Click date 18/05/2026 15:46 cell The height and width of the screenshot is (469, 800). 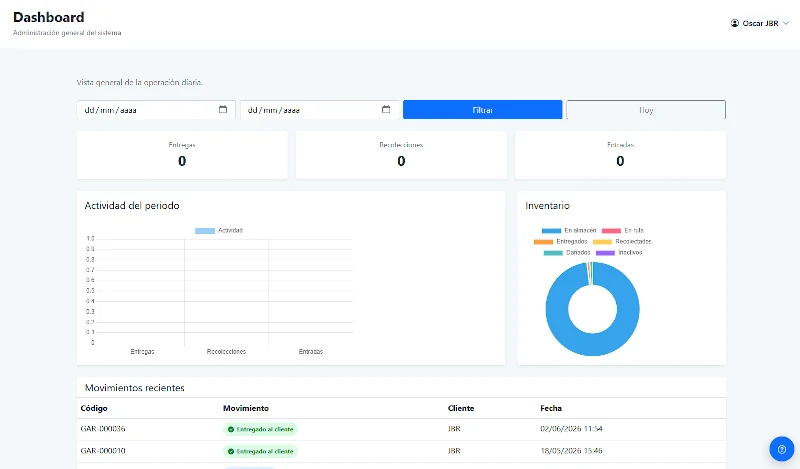[571, 451]
